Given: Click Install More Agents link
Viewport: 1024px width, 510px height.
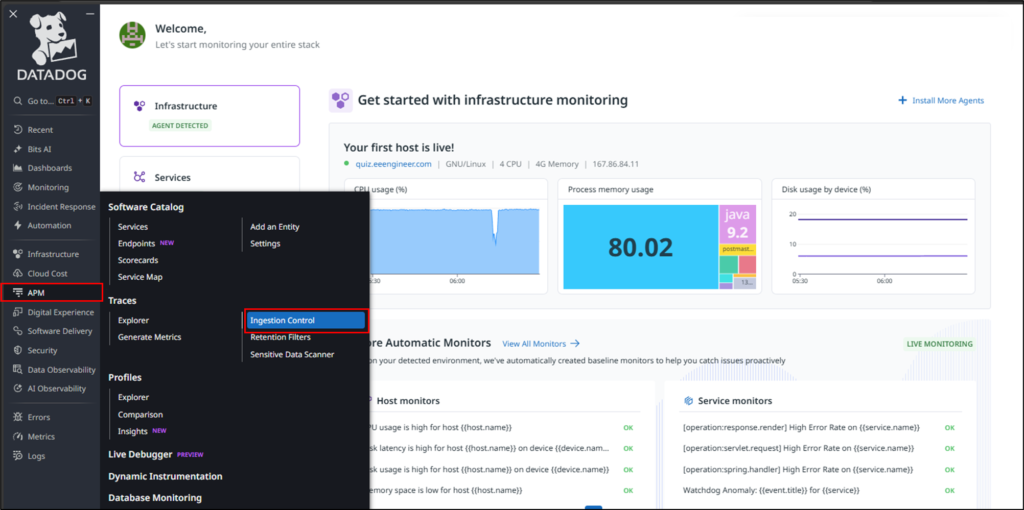Looking at the screenshot, I should [x=941, y=101].
